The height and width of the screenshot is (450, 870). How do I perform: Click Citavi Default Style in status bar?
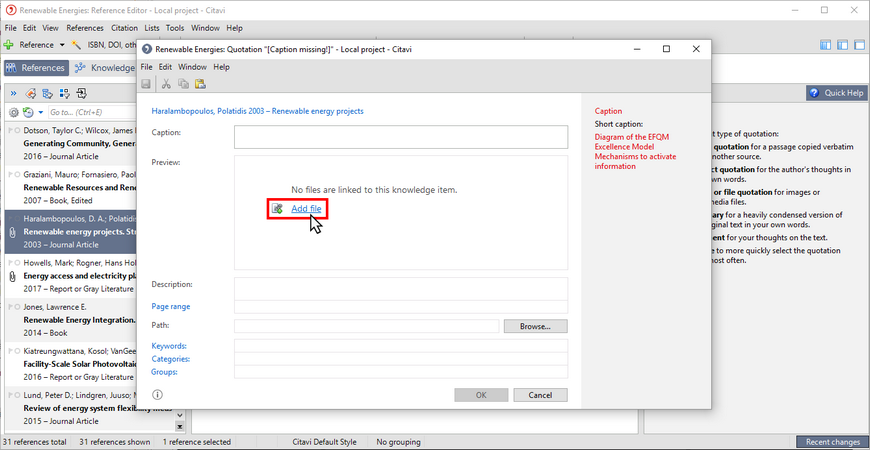coord(325,442)
